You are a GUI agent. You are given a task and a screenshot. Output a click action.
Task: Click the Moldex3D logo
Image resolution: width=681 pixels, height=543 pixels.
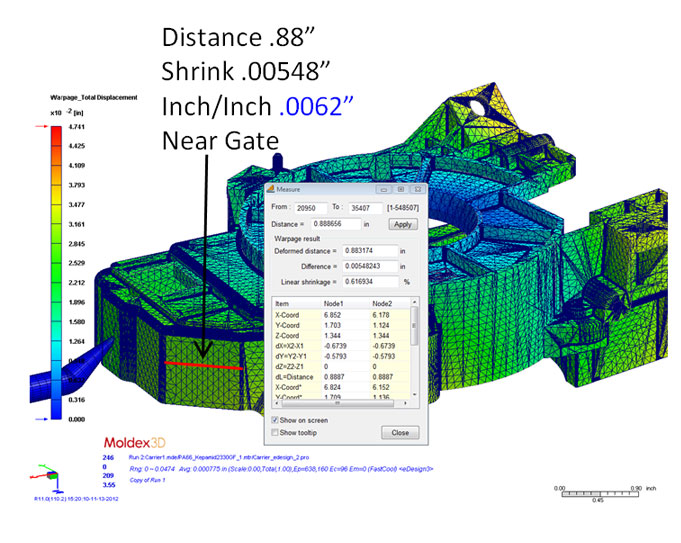[138, 441]
